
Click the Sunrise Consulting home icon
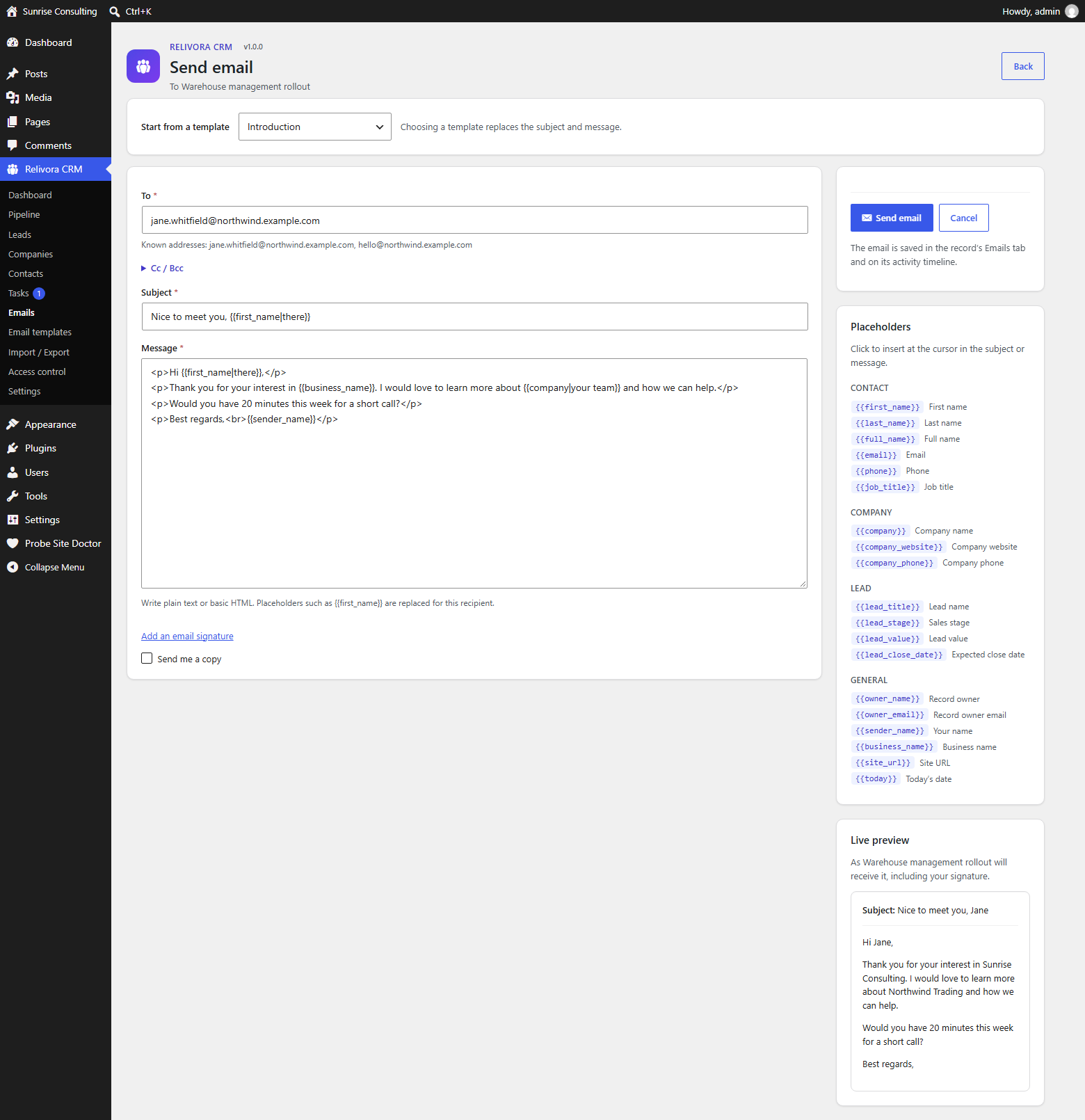[x=12, y=11]
